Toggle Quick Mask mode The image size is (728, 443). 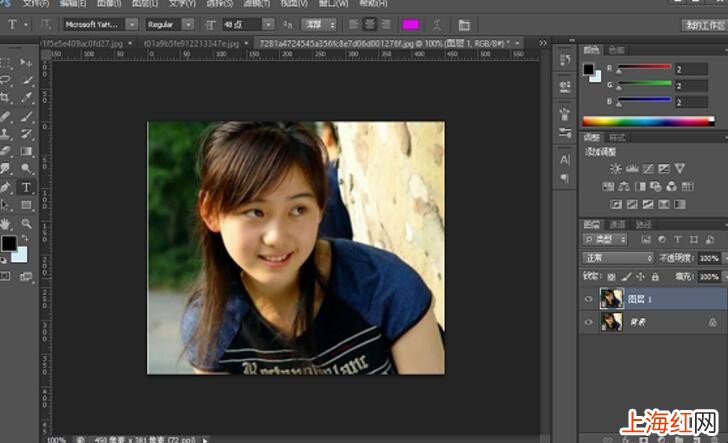5,276
